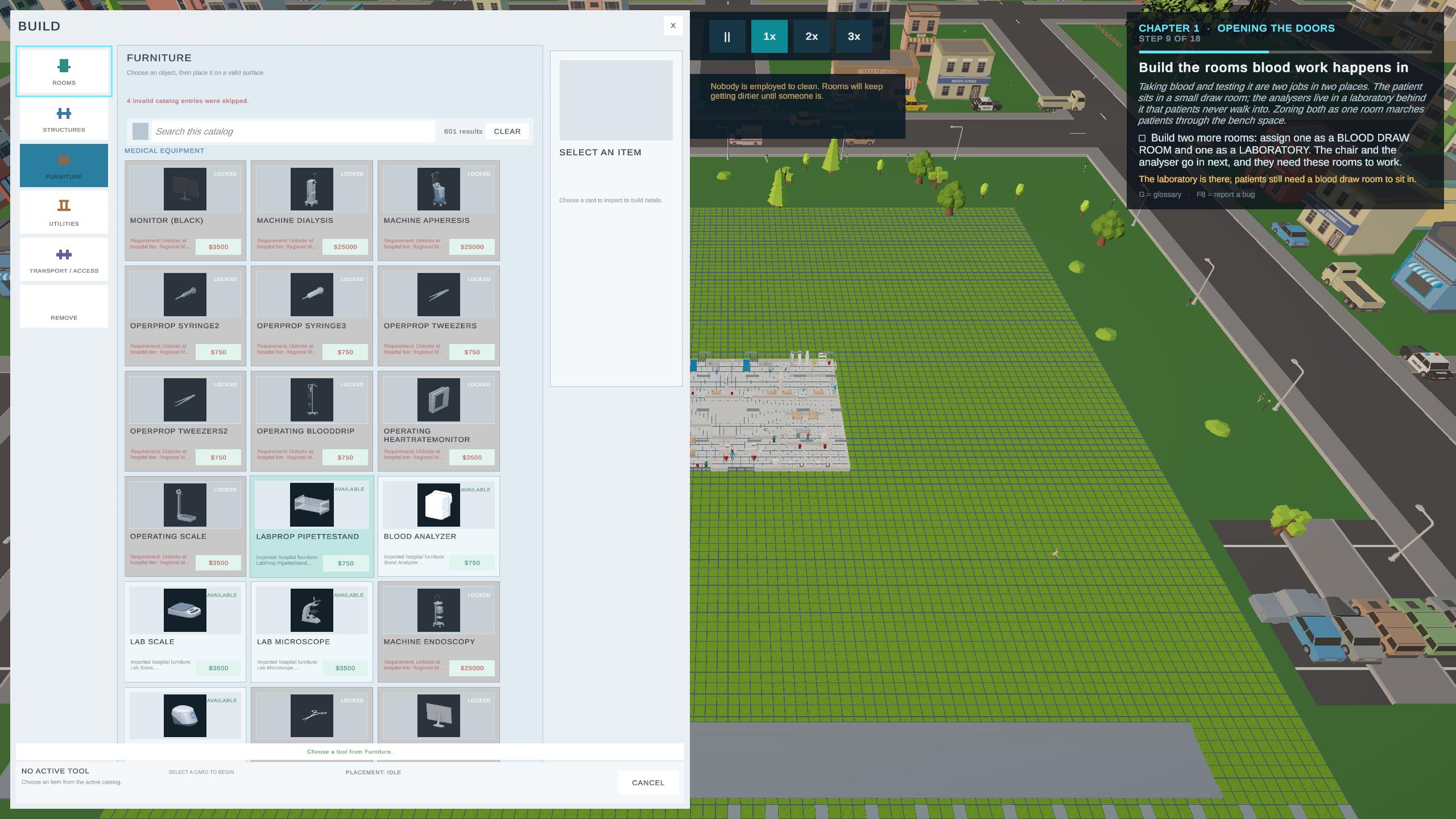Select the centrifuge item icon in bottom row

click(x=185, y=715)
